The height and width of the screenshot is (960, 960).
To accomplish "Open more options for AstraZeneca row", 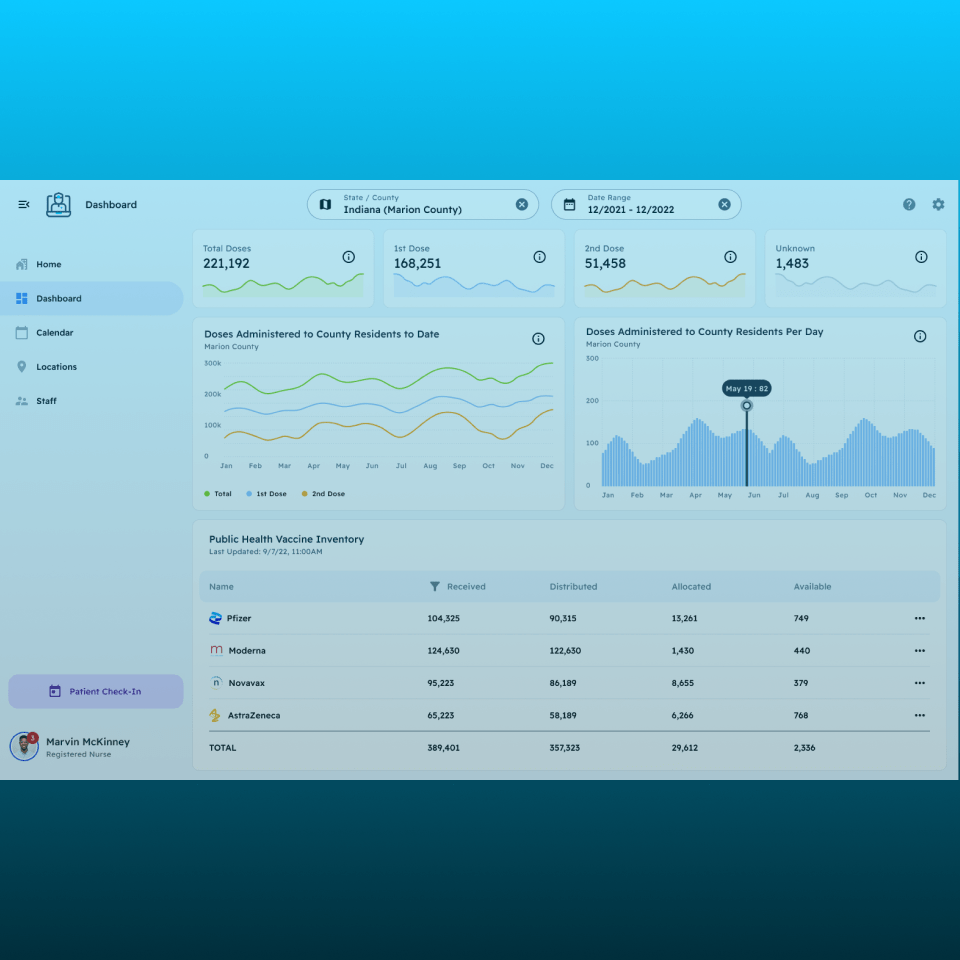I will [x=919, y=716].
